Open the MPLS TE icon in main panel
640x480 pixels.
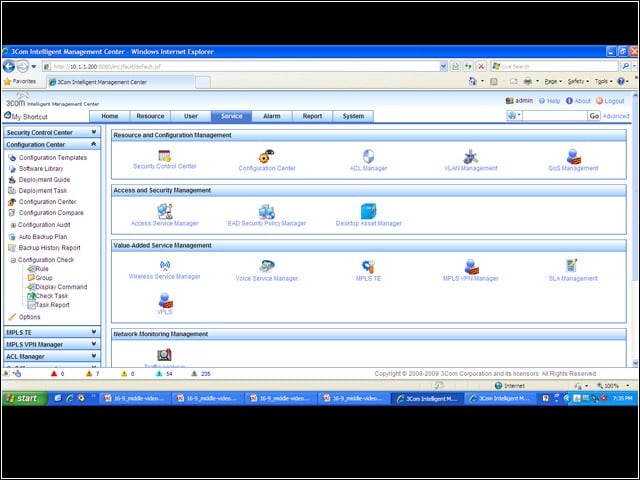pos(368,266)
